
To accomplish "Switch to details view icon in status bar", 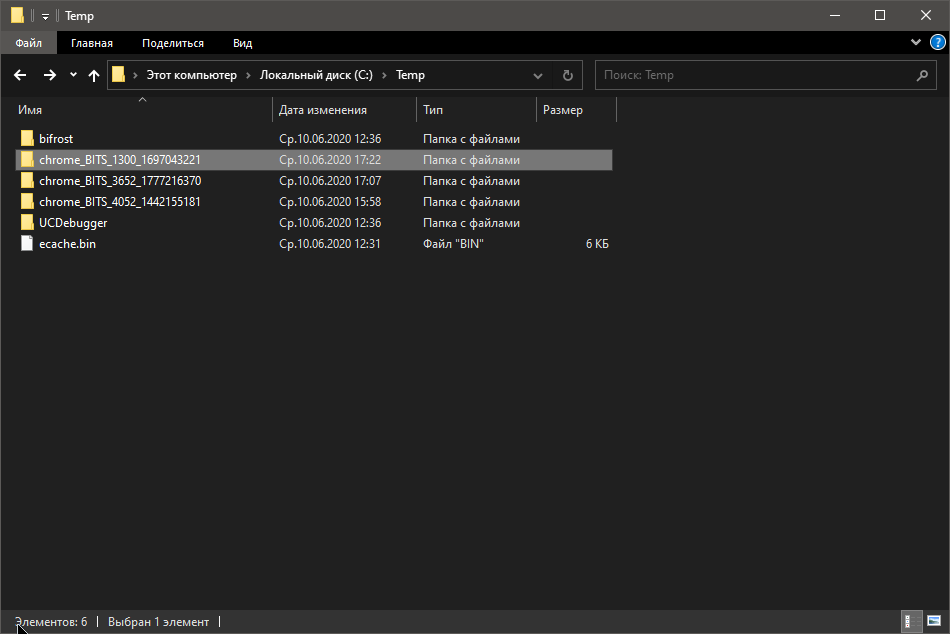I will [x=911, y=621].
